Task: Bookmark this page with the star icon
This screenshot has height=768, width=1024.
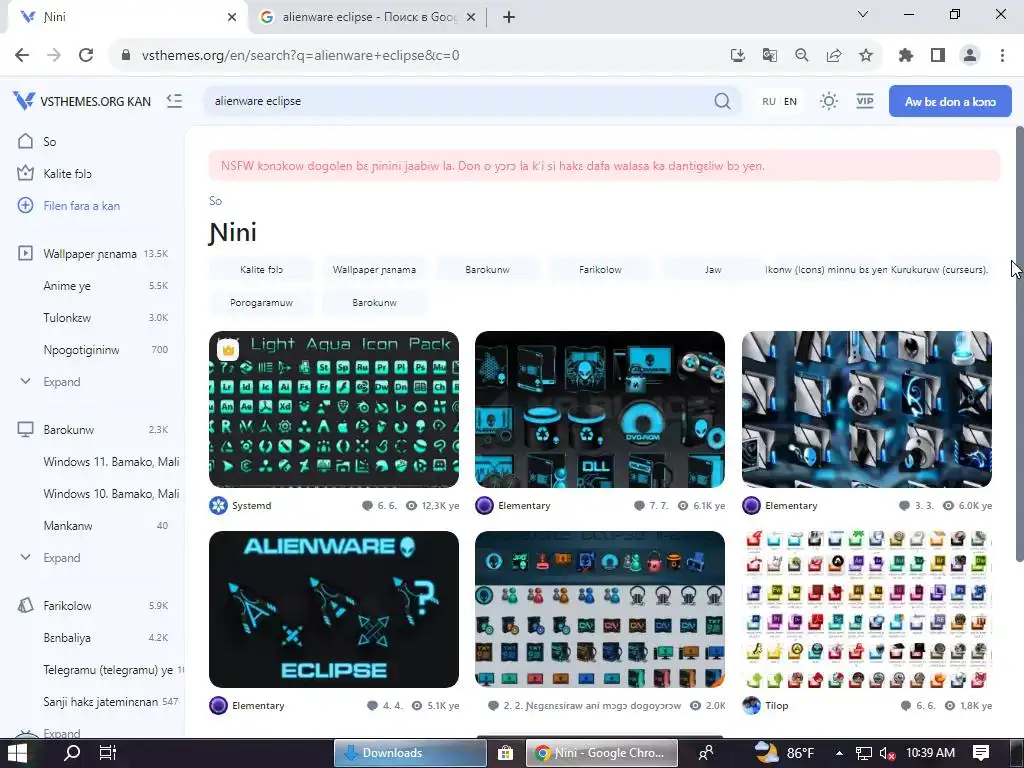Action: (x=865, y=55)
